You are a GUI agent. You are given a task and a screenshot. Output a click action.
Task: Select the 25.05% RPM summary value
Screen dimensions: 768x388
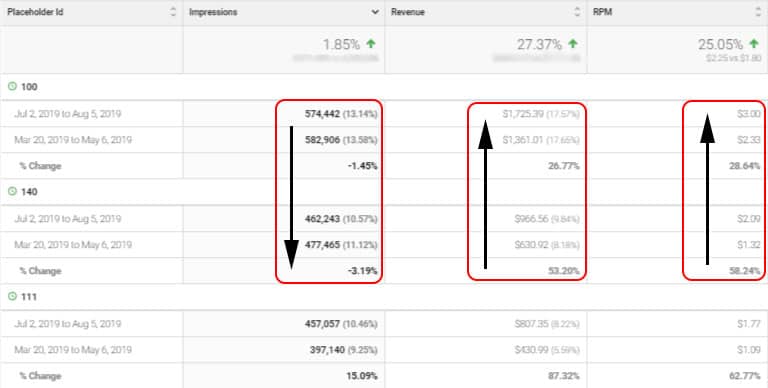coord(720,44)
